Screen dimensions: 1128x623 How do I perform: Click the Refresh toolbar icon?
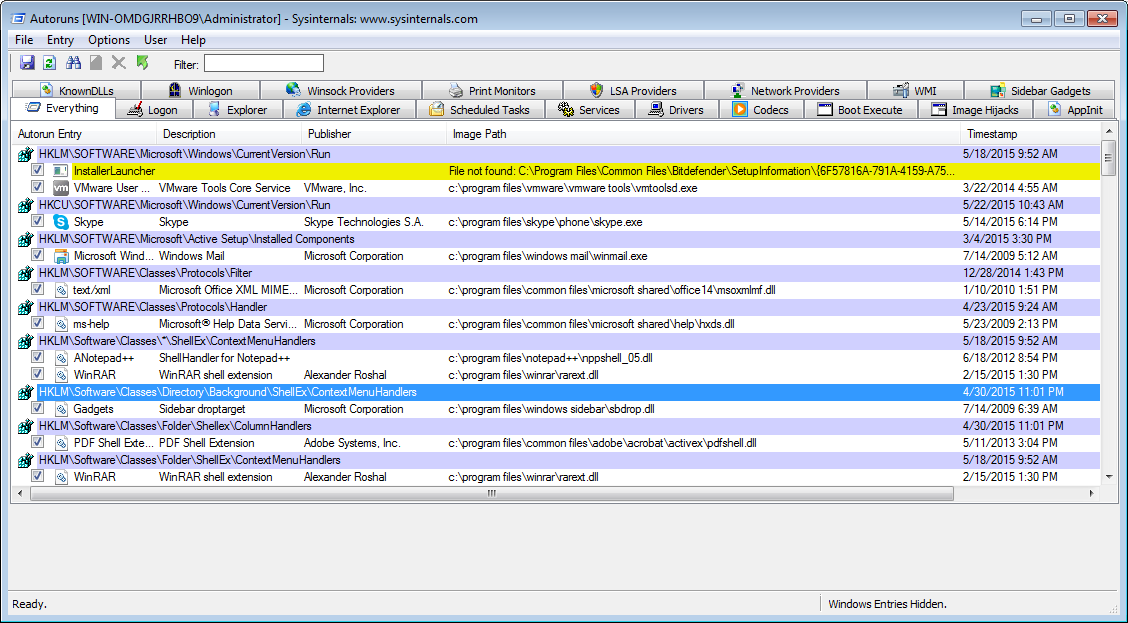pos(50,63)
